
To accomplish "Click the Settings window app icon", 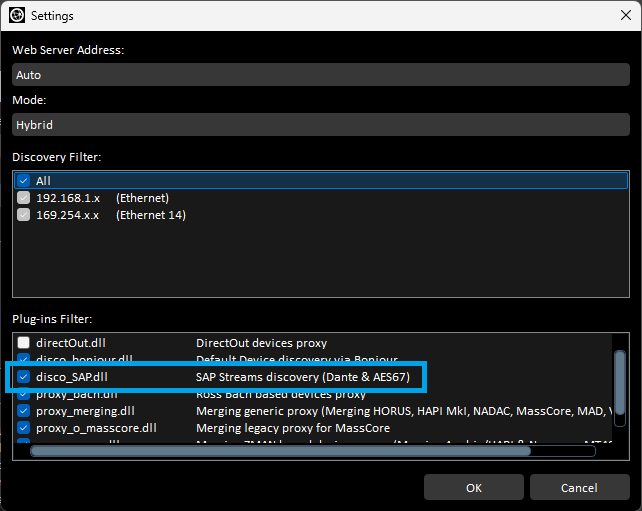I will (x=17, y=16).
